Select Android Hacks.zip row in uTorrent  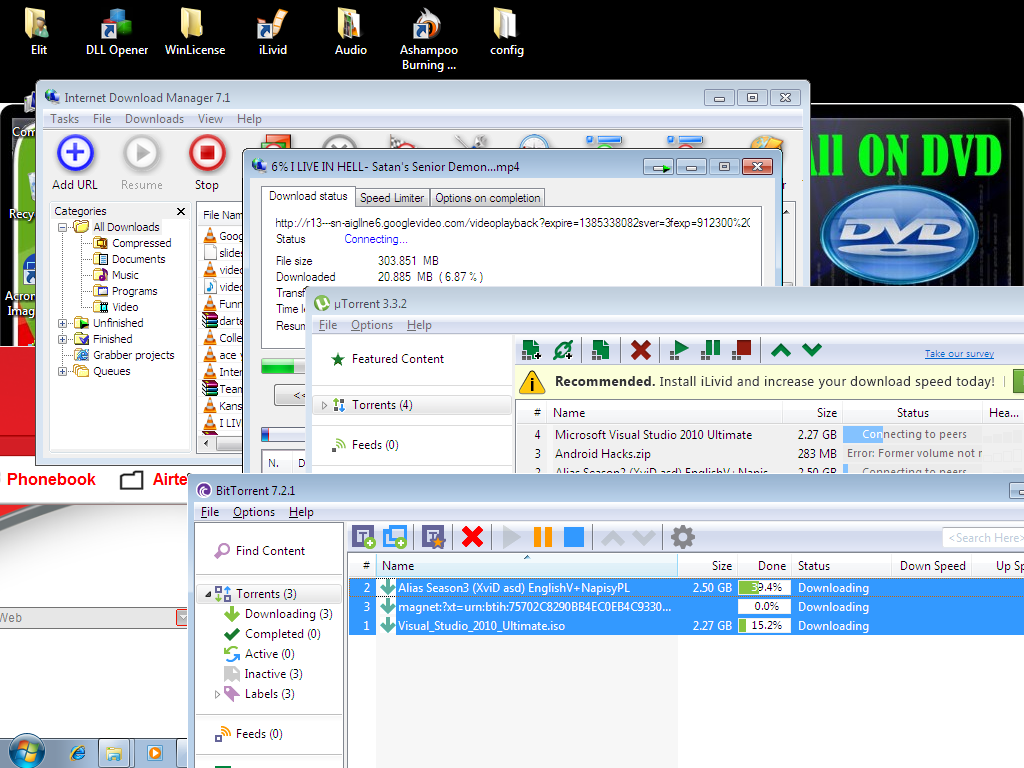click(x=770, y=453)
